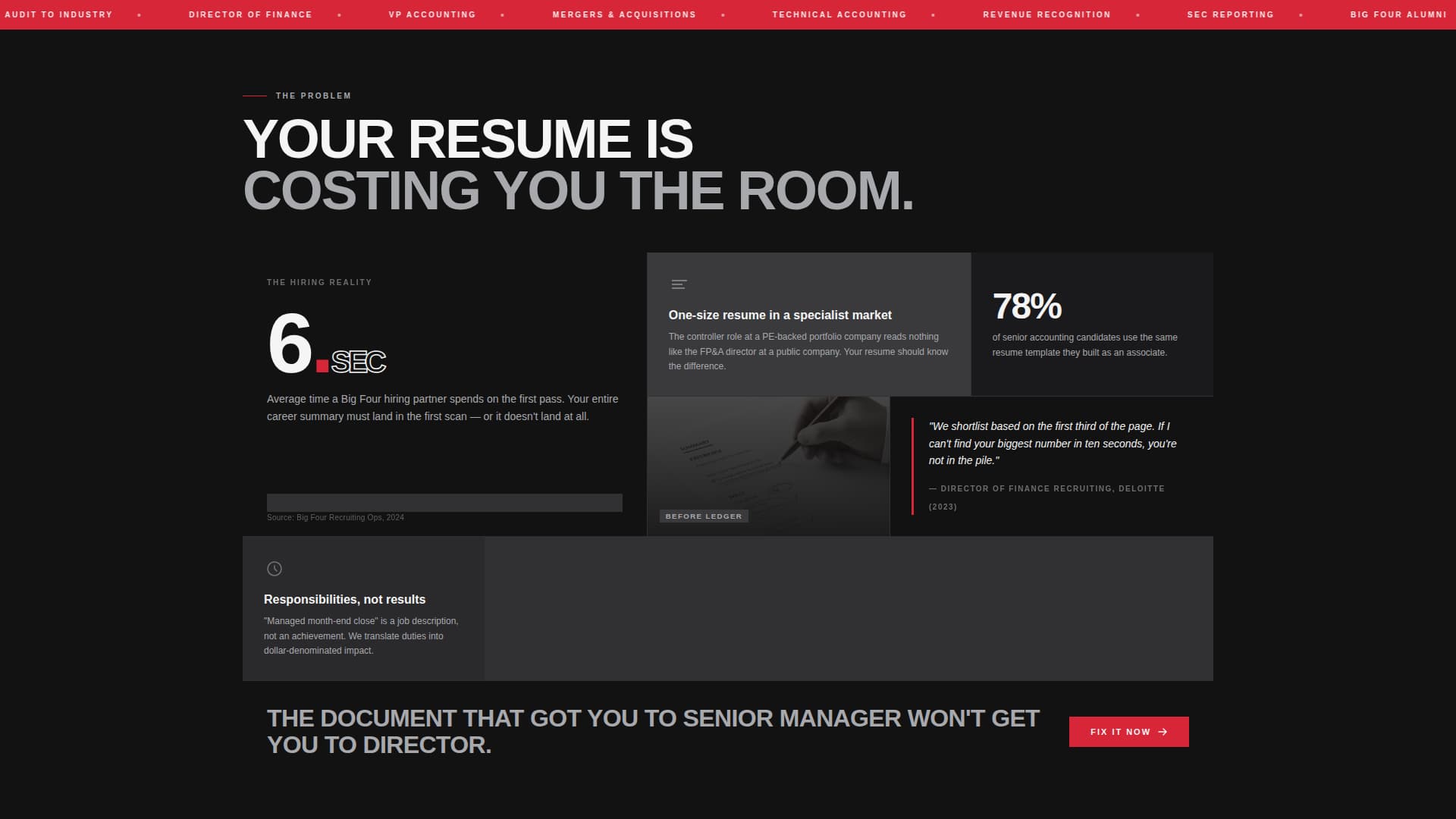The height and width of the screenshot is (819, 1456).
Task: Click the BEFORE LEDGER image label
Action: (704, 516)
